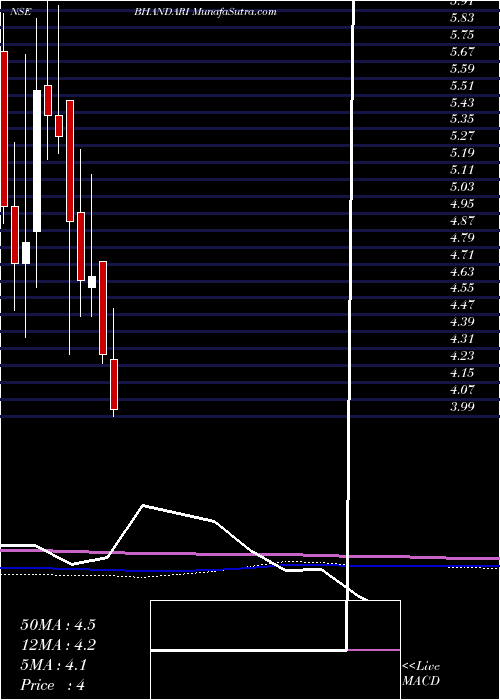Image resolution: width=500 pixels, height=700 pixels.
Task: Click the 4.31 price axis label
Action: [x=462, y=339]
